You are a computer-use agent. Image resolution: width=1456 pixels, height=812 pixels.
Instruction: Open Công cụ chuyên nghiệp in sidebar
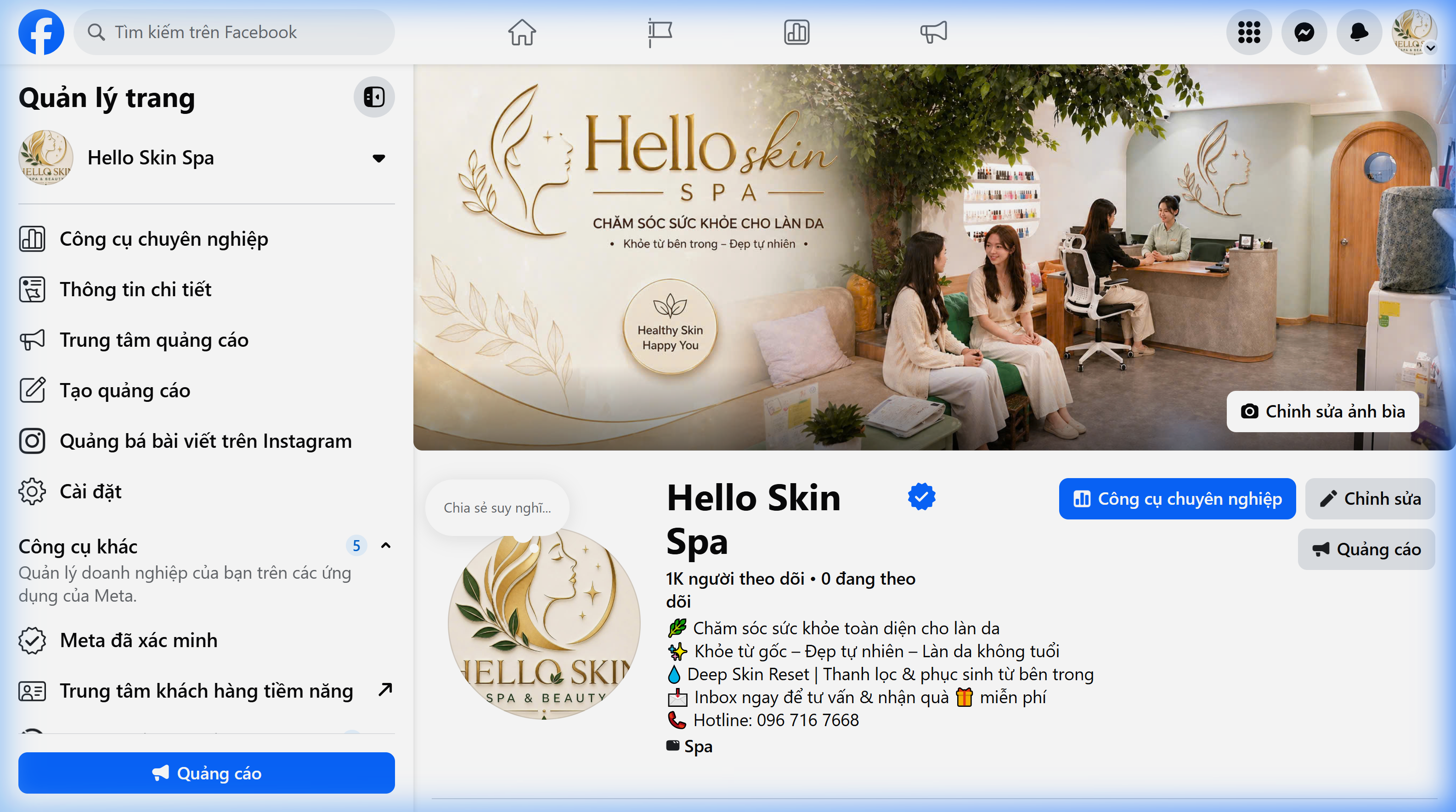tap(206, 239)
